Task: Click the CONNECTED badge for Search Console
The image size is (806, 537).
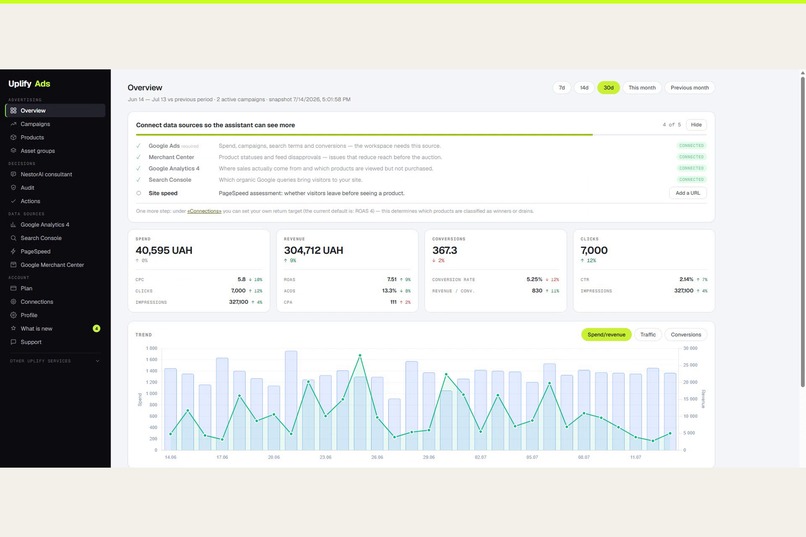Action: pyautogui.click(x=691, y=180)
